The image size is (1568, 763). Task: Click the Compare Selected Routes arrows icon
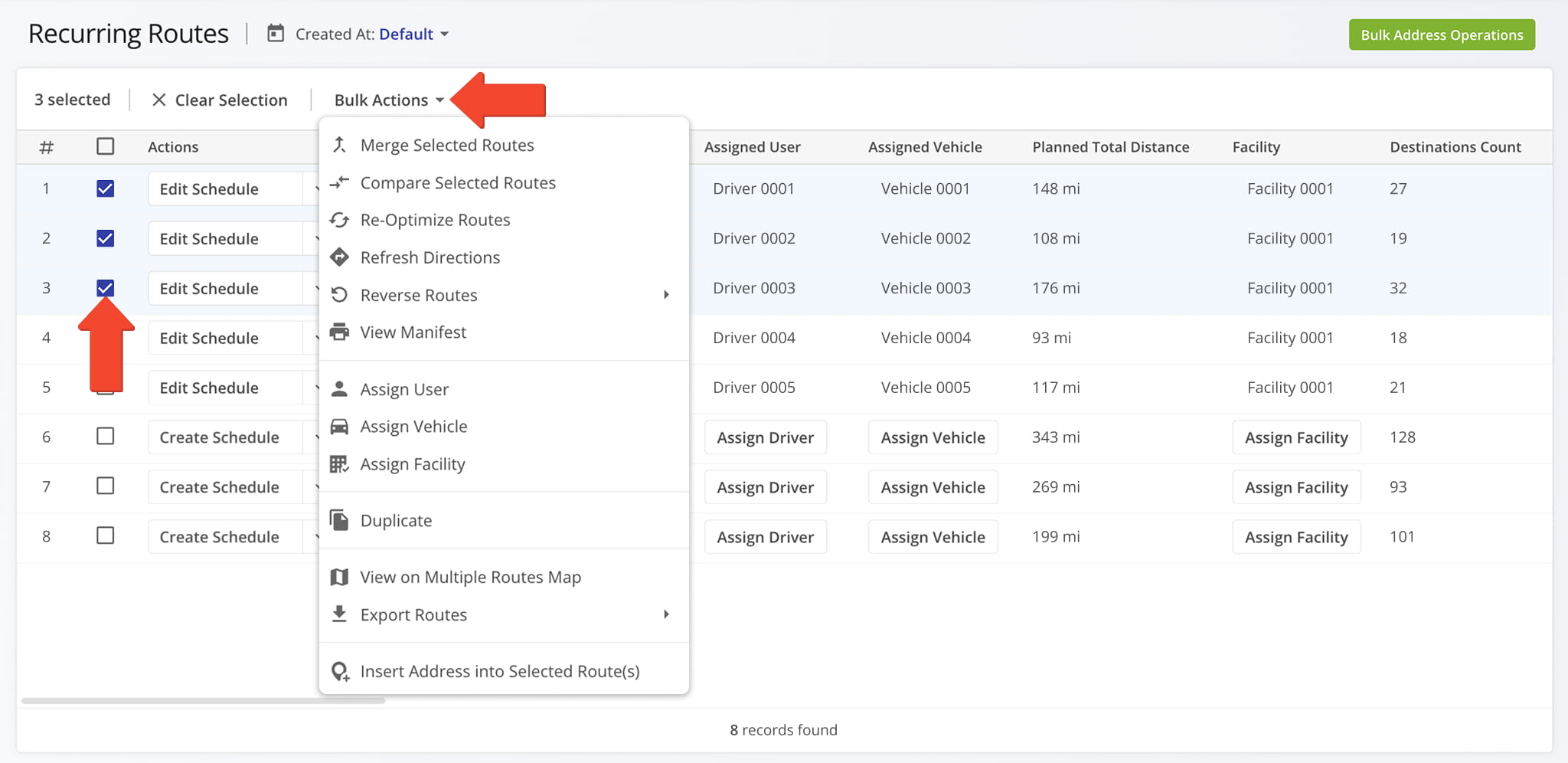coord(339,182)
